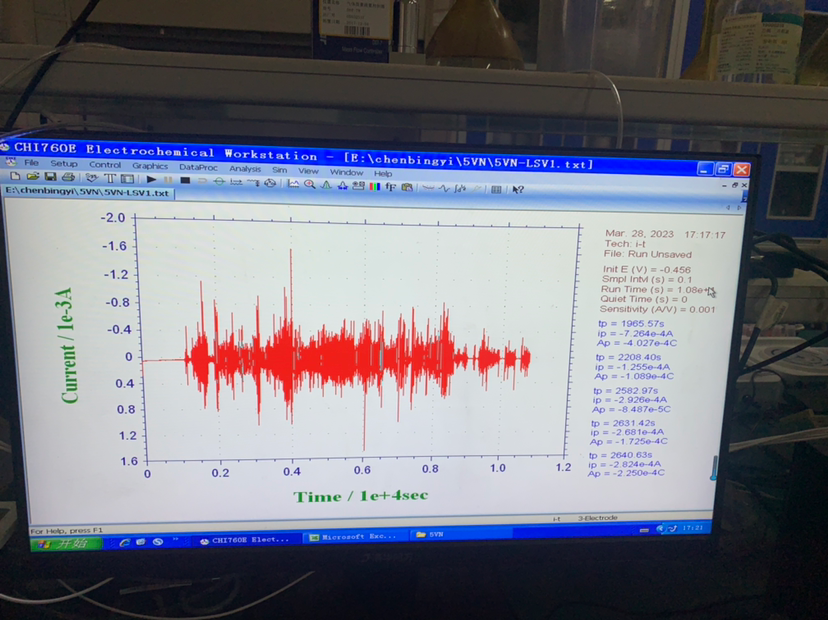Click the File: Run Unsaved text
The image size is (828, 620).
(648, 254)
